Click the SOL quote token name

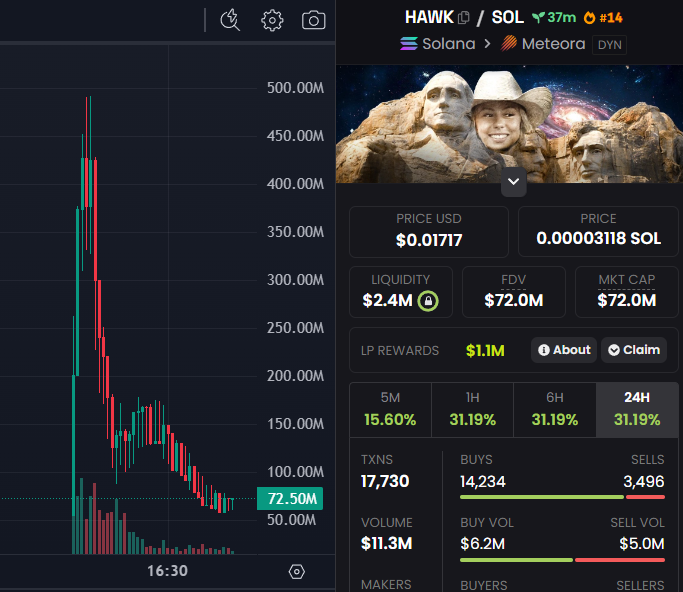click(507, 17)
